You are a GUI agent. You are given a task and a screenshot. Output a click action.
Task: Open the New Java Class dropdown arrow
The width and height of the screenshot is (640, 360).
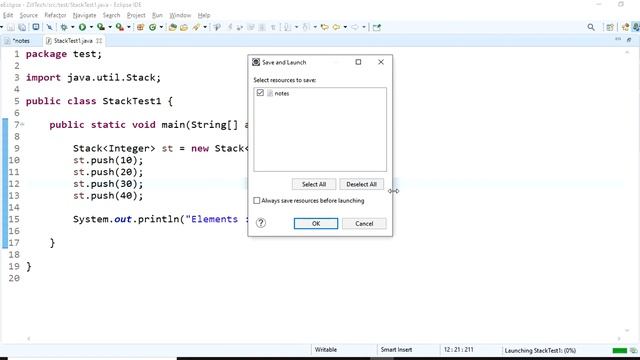click(161, 27)
